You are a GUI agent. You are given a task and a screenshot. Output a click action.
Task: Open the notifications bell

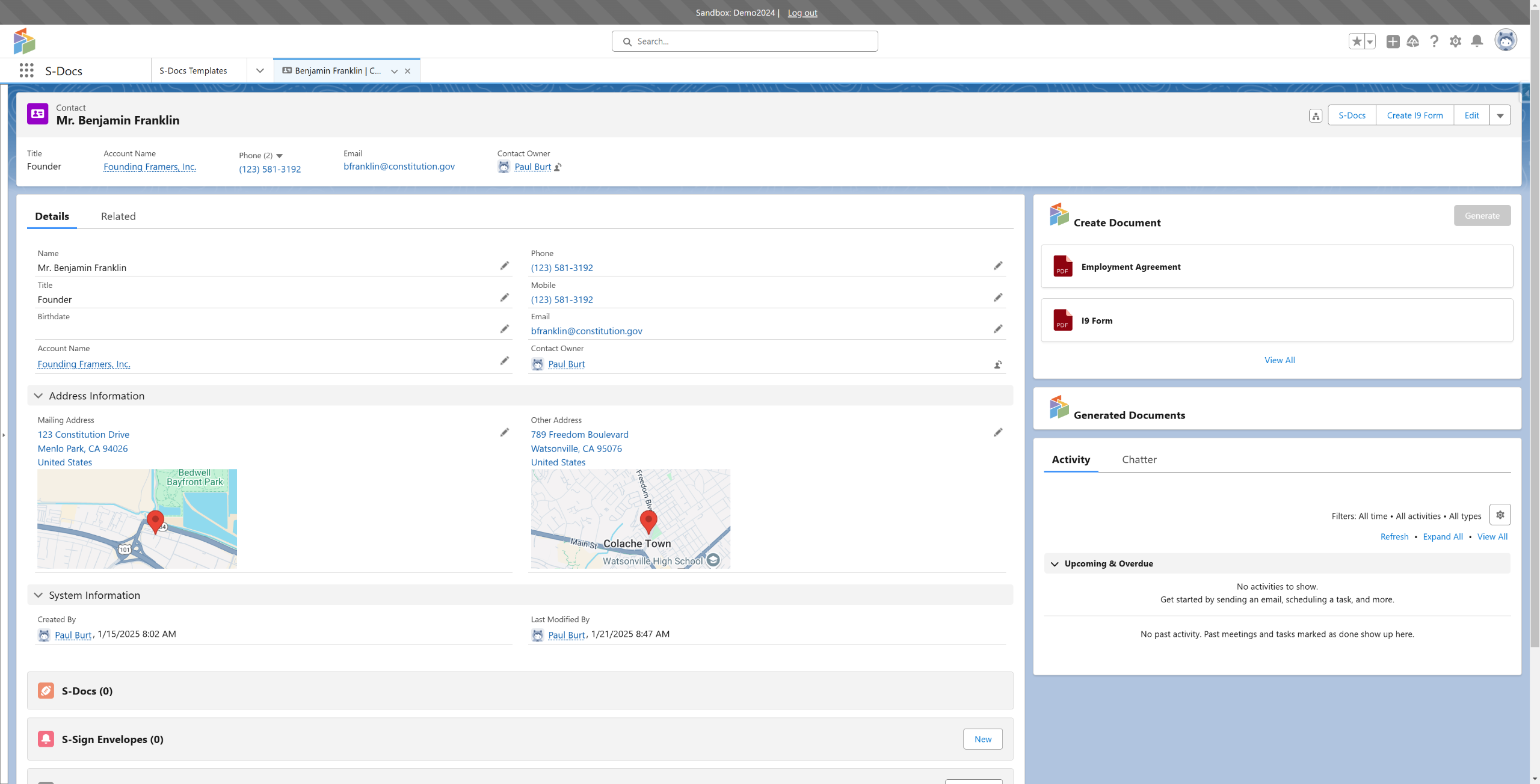point(1476,41)
